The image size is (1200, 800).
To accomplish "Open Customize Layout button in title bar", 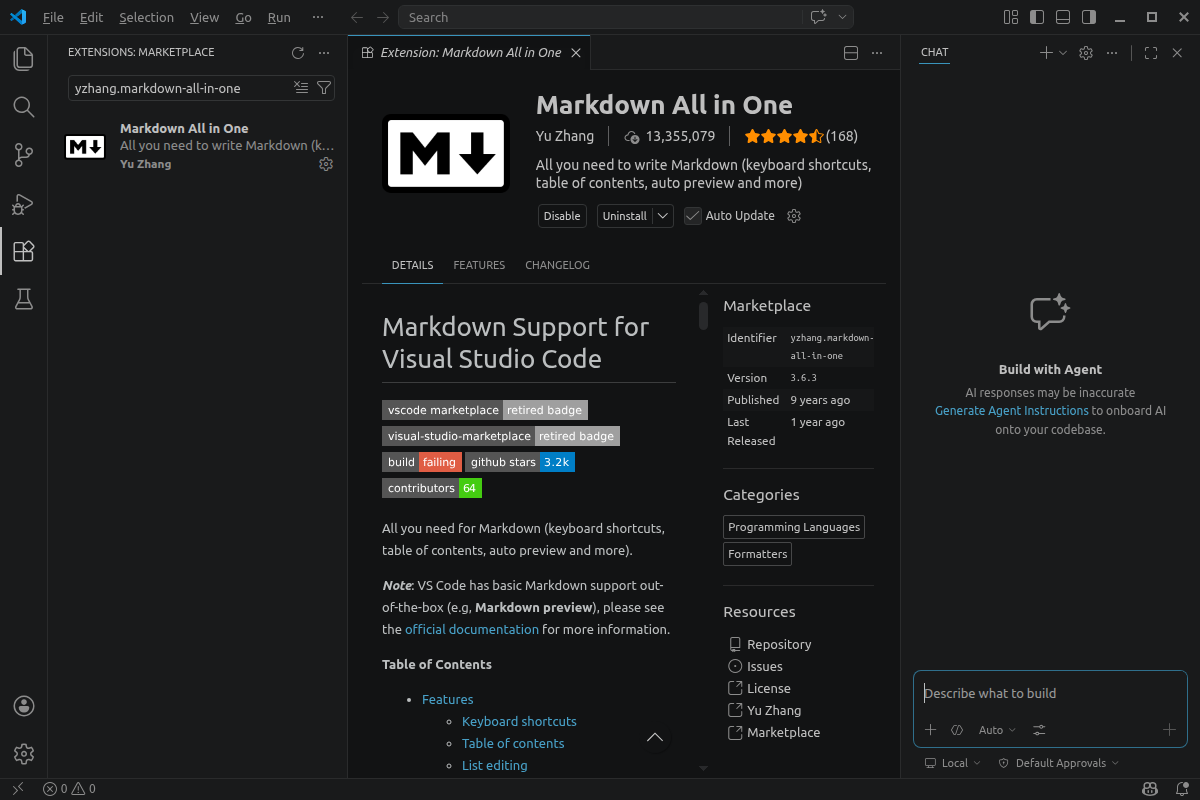I will coord(1011,17).
